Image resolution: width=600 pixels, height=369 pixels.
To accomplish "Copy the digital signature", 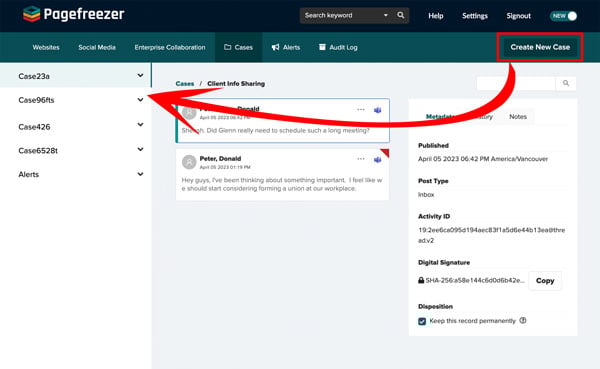I will pyautogui.click(x=545, y=281).
